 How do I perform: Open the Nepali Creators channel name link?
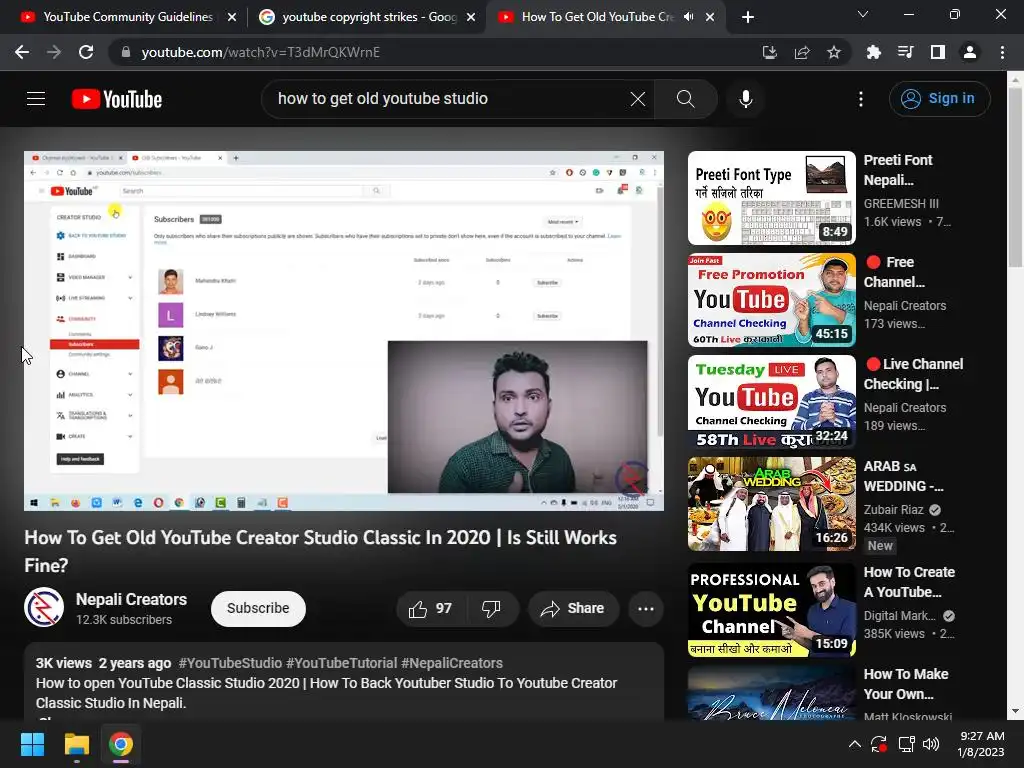point(131,599)
